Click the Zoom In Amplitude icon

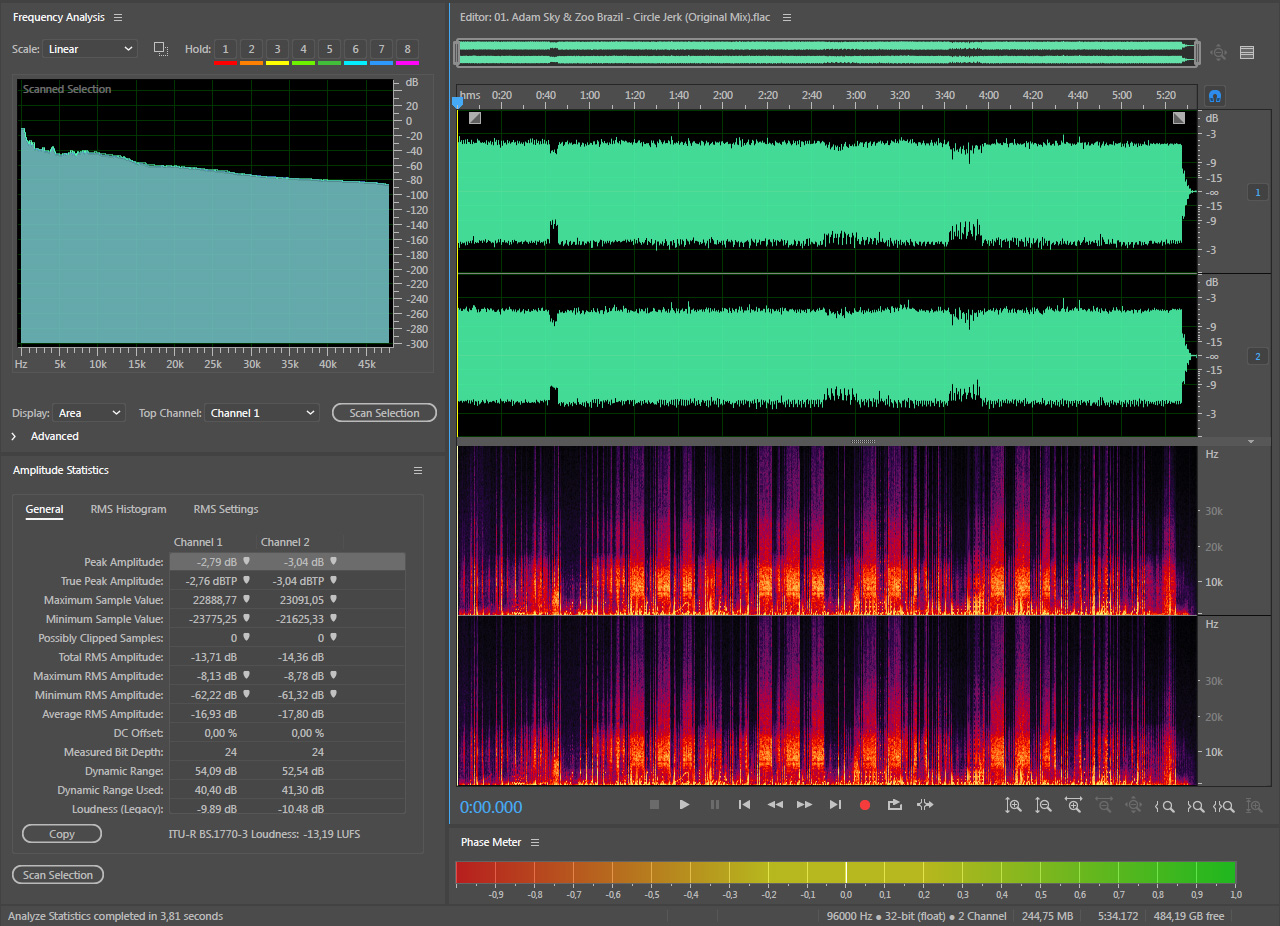[1014, 805]
